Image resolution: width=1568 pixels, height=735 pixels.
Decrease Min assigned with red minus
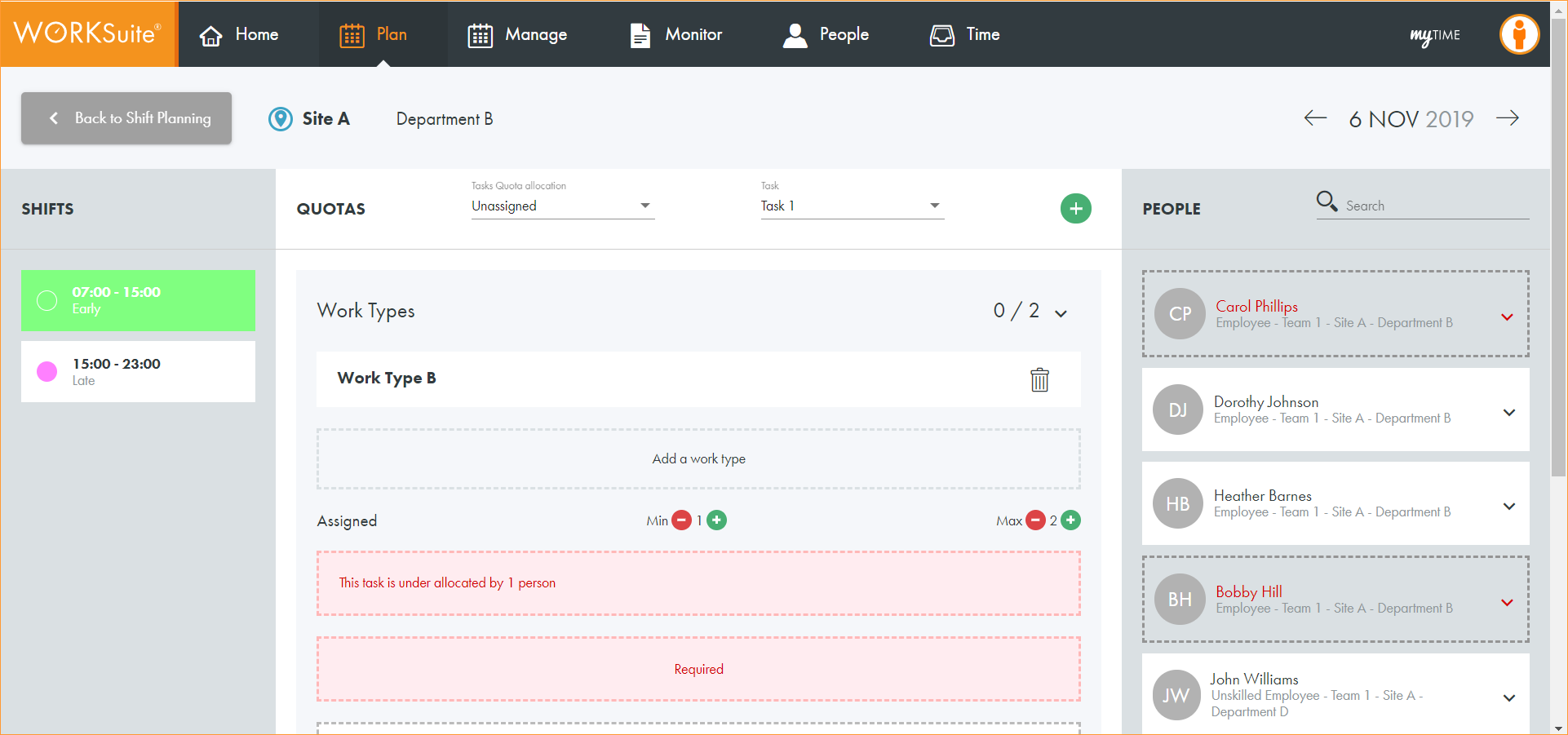click(681, 520)
